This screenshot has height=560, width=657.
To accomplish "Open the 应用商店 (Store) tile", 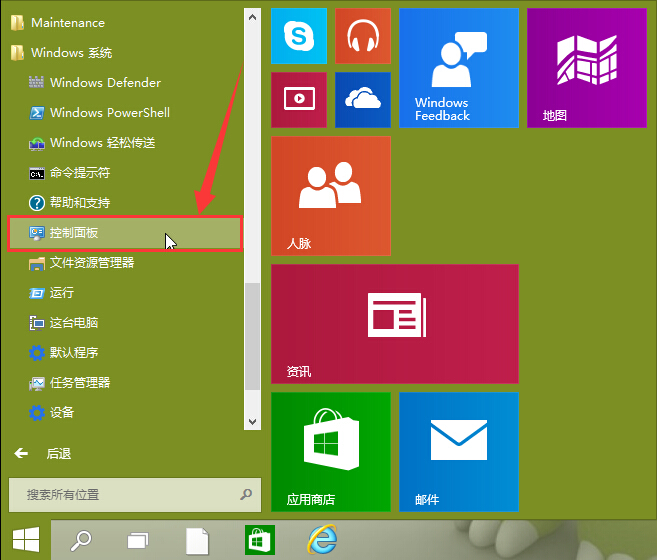I will 330,451.
